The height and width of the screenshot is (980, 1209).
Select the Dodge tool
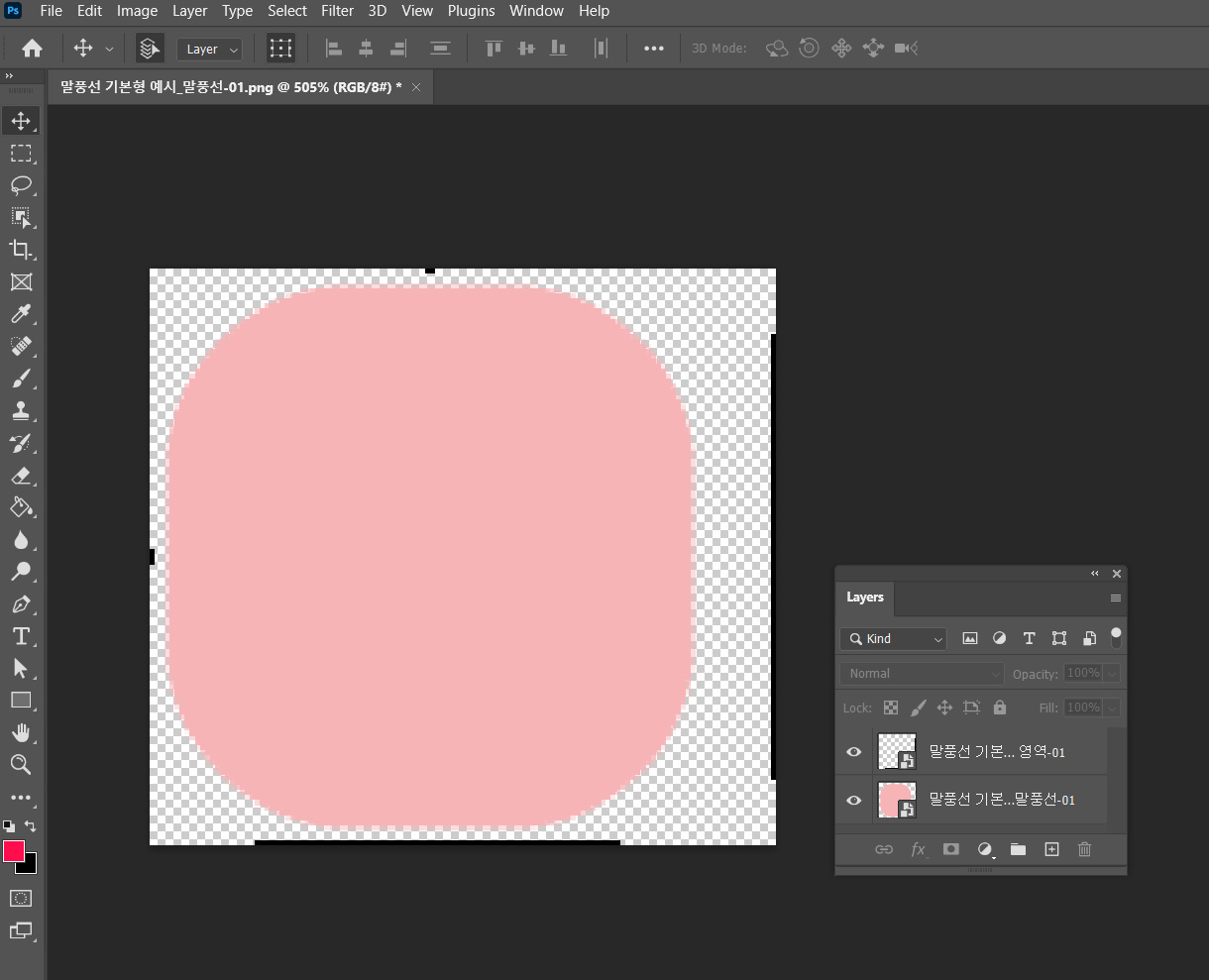21,572
